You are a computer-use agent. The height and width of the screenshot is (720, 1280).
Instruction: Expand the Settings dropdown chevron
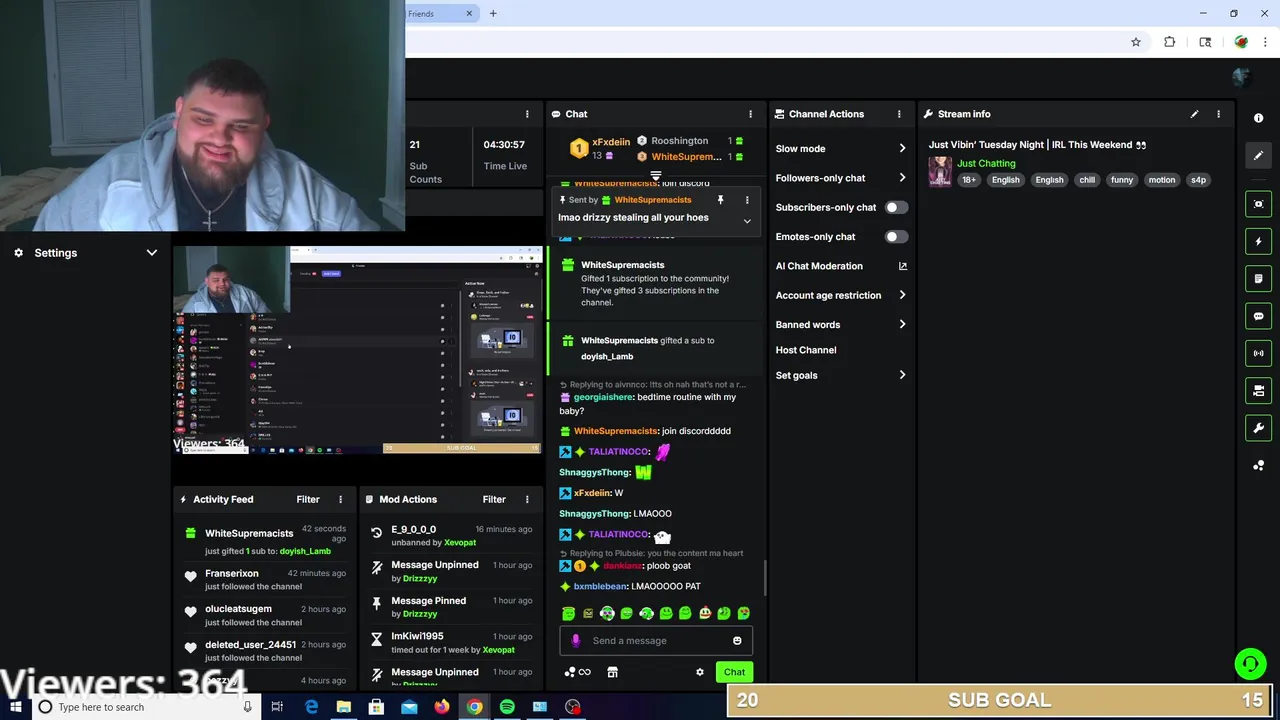tap(152, 253)
